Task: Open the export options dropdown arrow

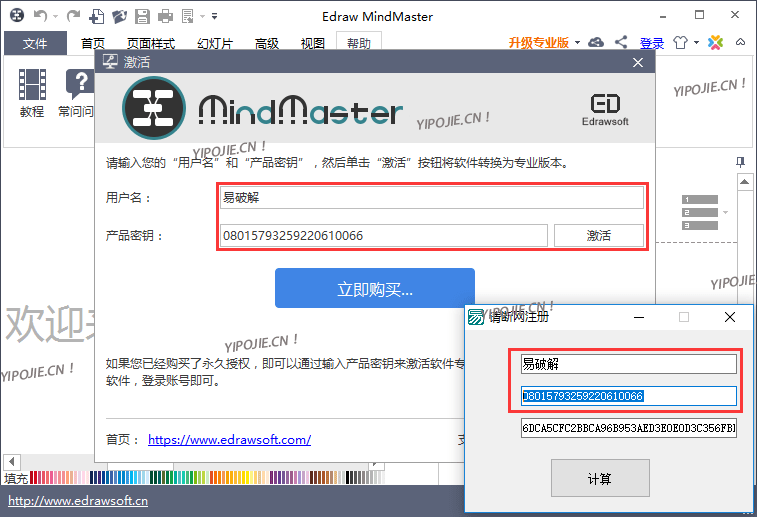Action: tap(202, 17)
